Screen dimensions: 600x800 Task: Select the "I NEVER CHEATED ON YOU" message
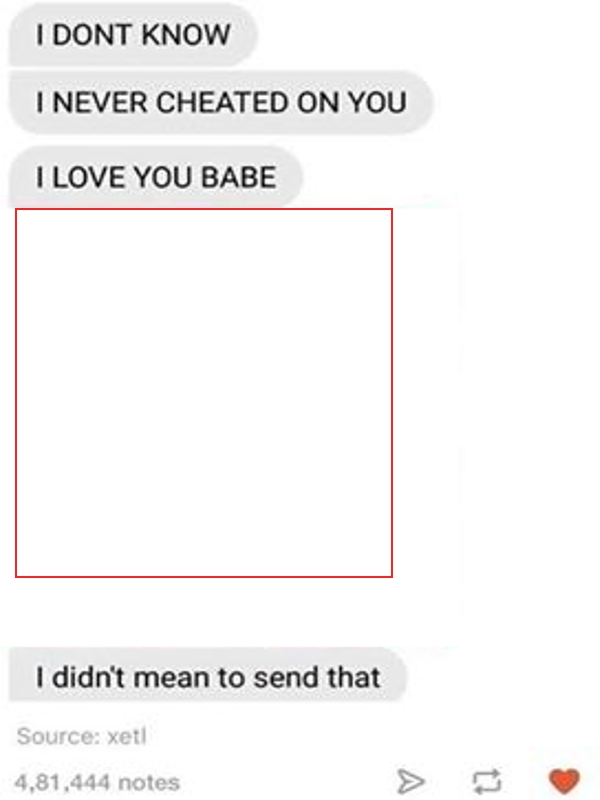click(x=221, y=102)
